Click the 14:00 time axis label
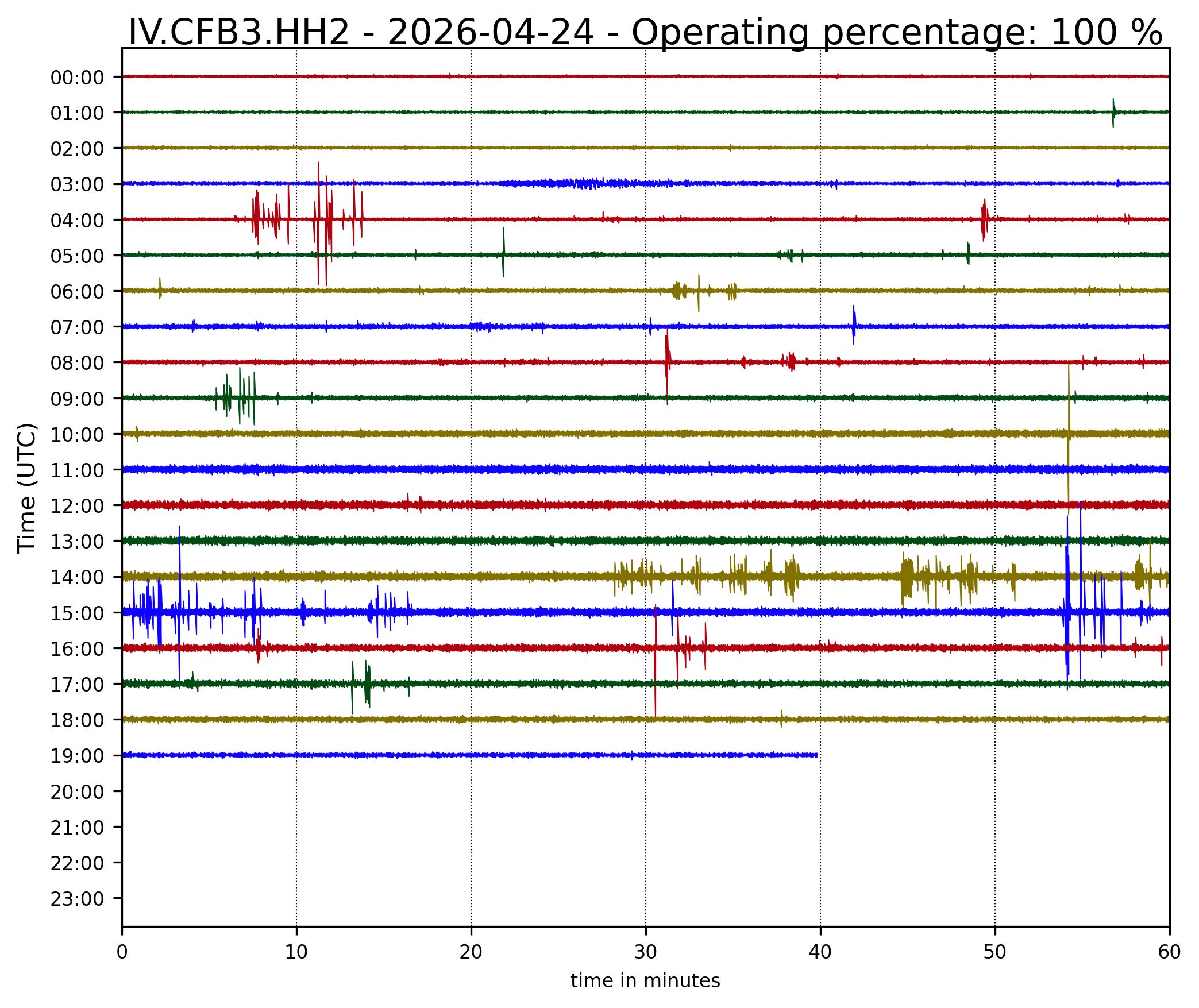 [x=77, y=578]
